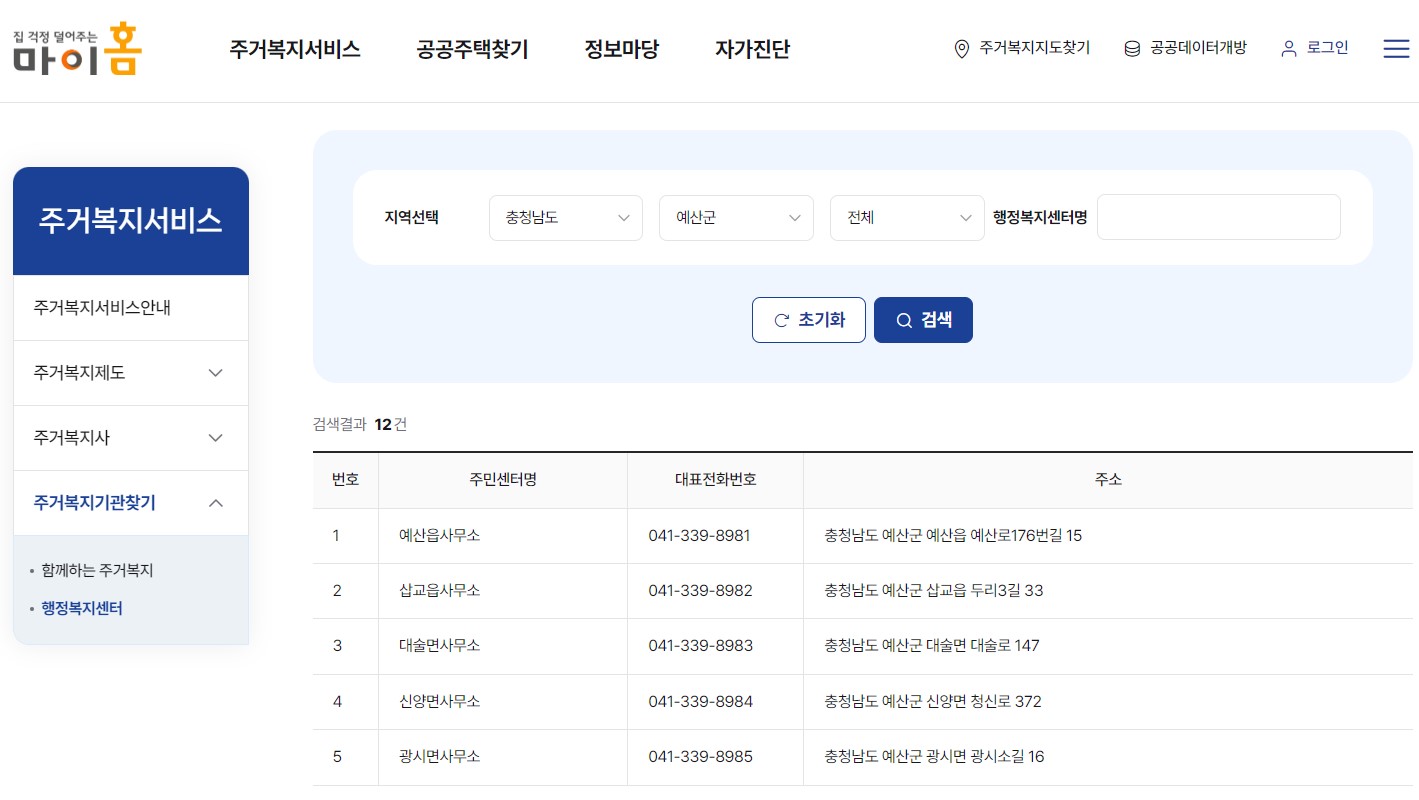Click the 검색 search button

pos(923,319)
